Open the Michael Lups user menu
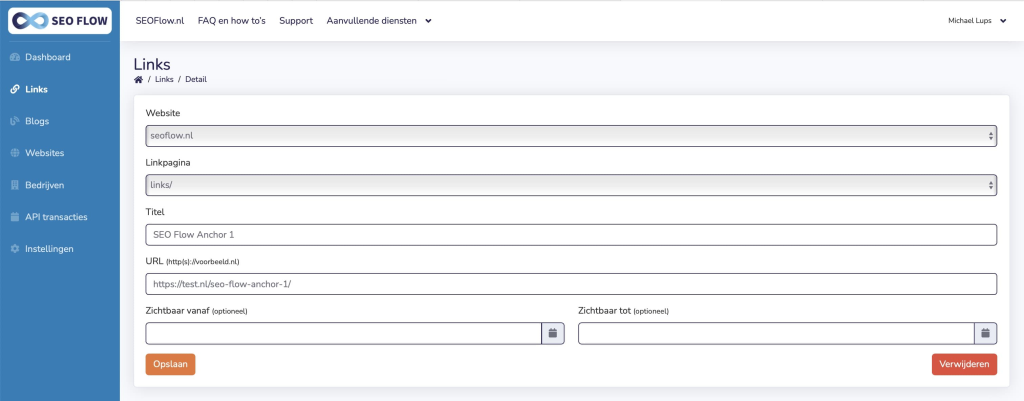This screenshot has width=1024, height=401. point(977,21)
